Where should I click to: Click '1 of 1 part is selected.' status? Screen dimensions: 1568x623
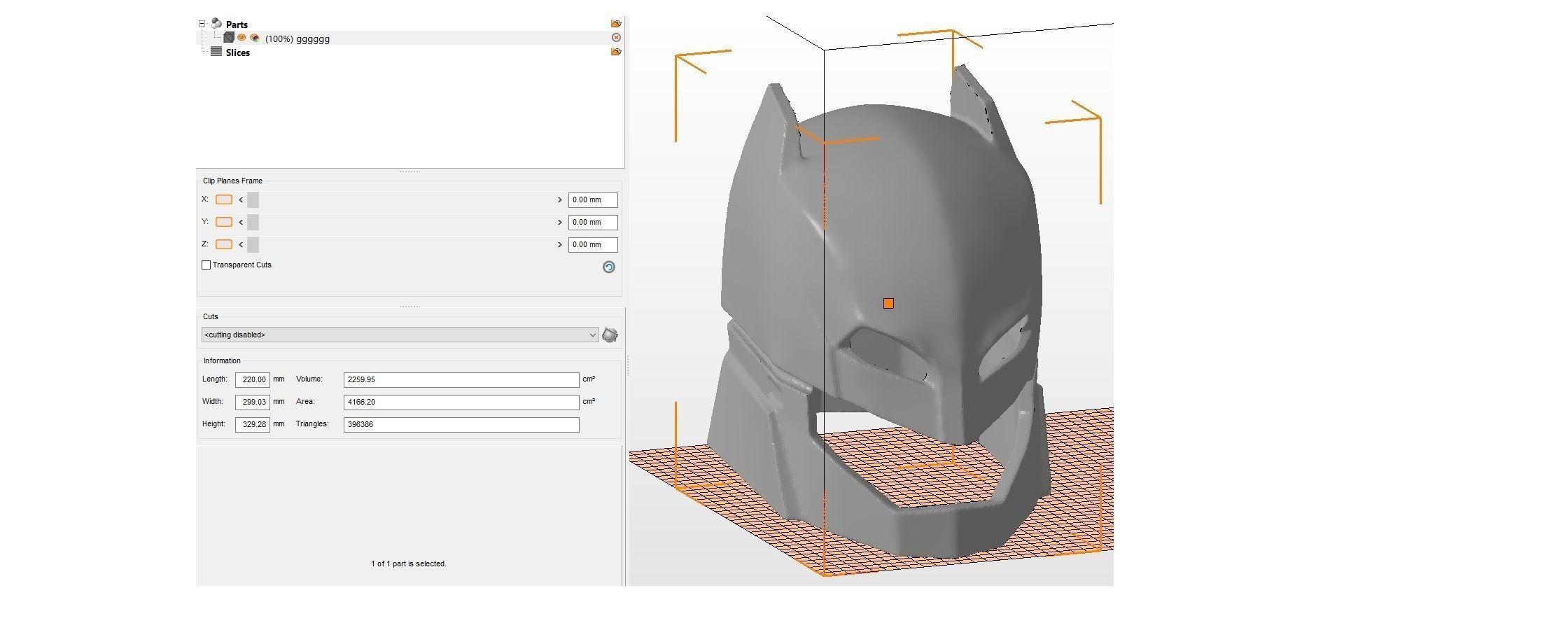click(409, 563)
